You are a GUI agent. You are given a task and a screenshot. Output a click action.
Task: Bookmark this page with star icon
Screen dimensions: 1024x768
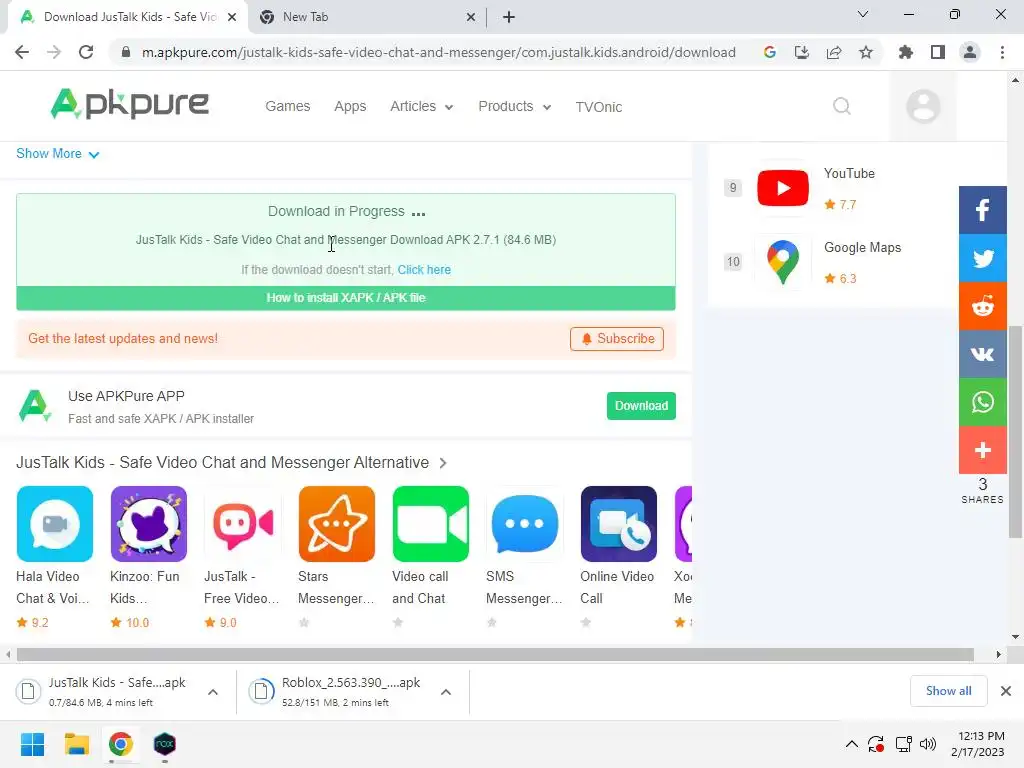(x=866, y=52)
